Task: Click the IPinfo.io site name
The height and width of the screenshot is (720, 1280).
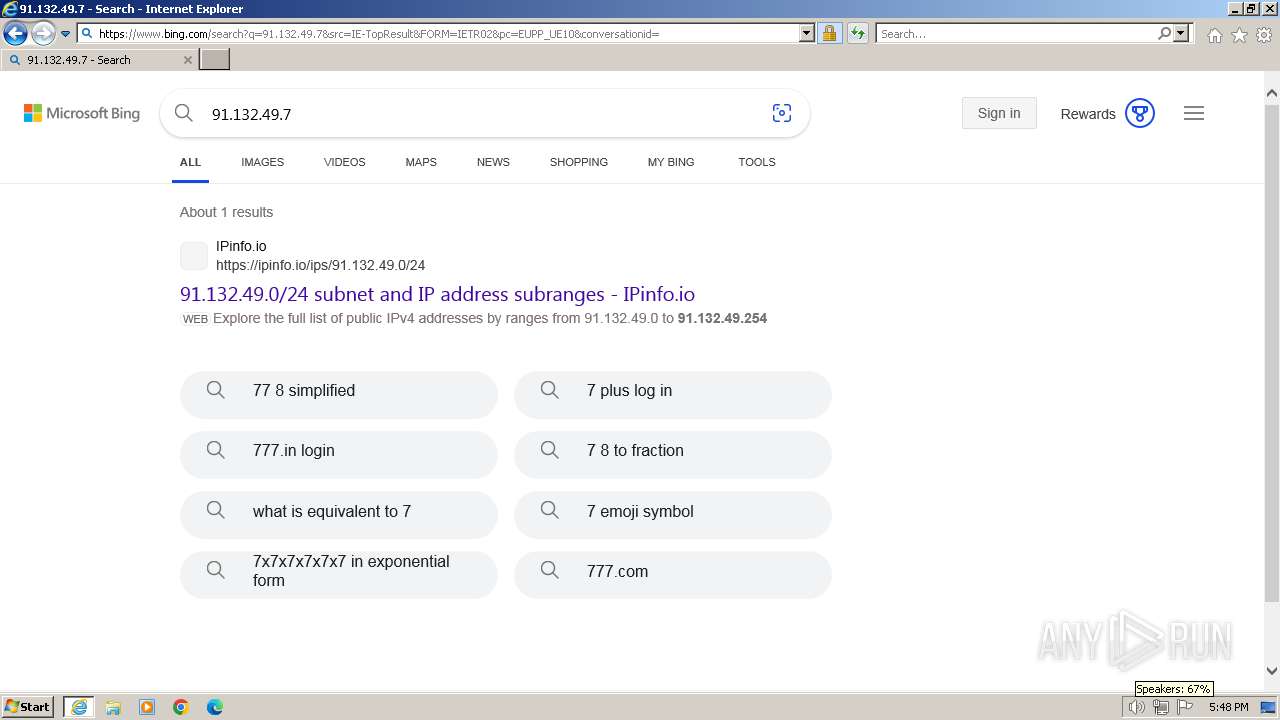Action: [241, 246]
